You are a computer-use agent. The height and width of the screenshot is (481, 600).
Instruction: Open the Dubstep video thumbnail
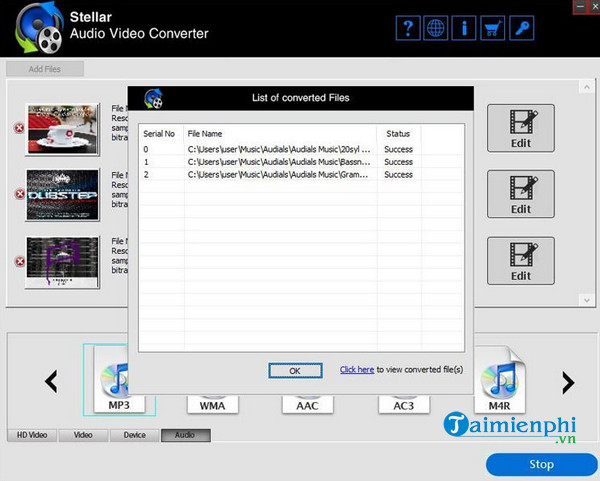pyautogui.click(x=62, y=195)
